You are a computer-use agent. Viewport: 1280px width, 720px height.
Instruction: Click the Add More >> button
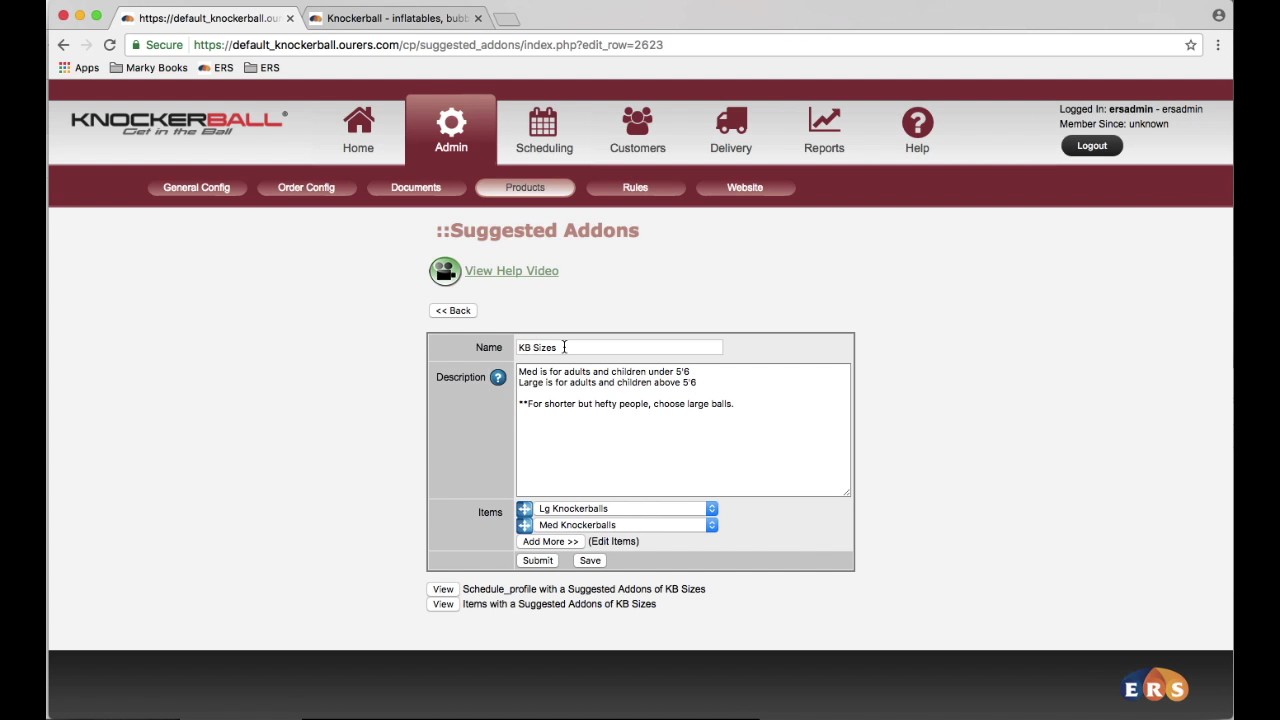tap(550, 542)
